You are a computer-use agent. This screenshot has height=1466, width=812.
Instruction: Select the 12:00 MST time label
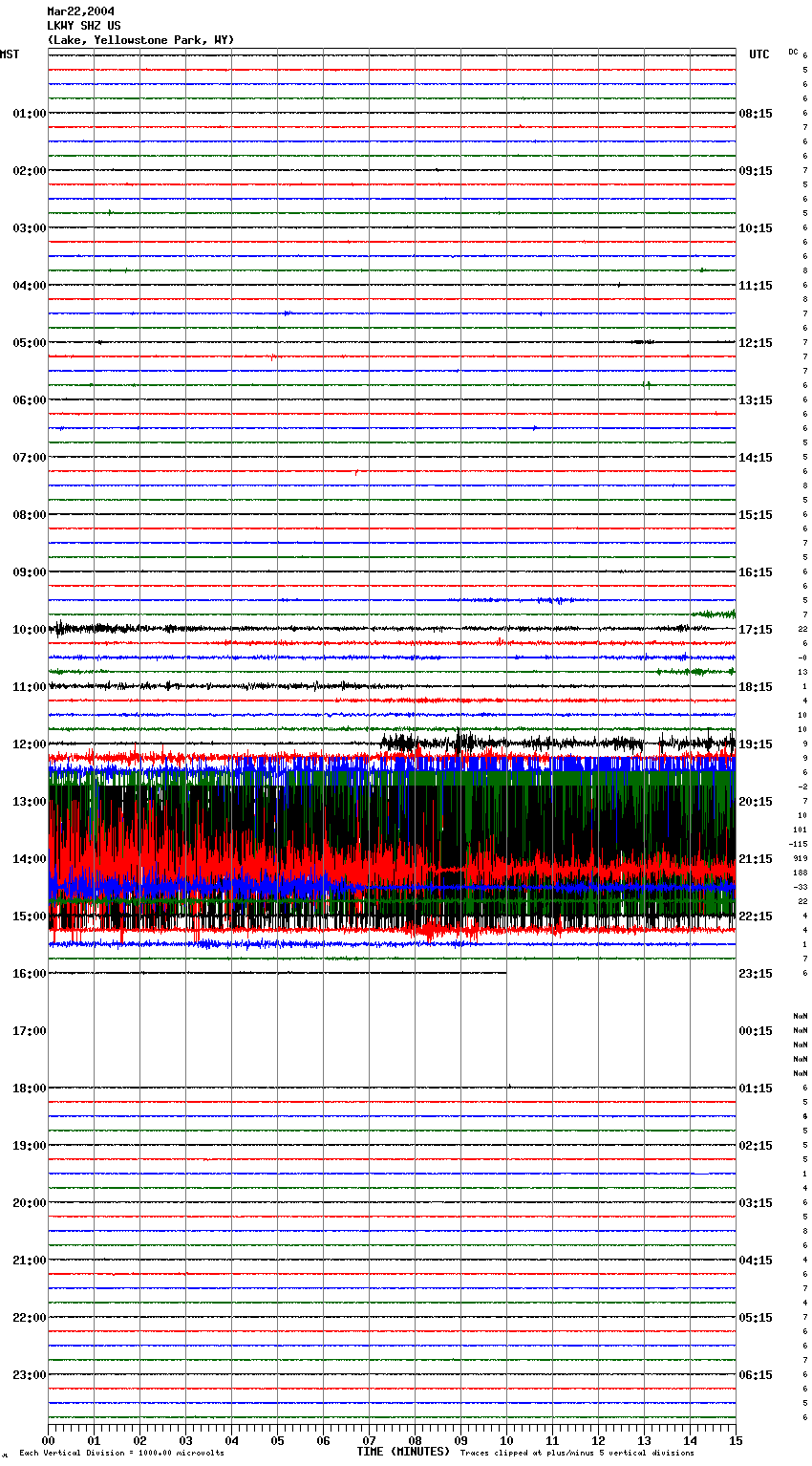[29, 744]
